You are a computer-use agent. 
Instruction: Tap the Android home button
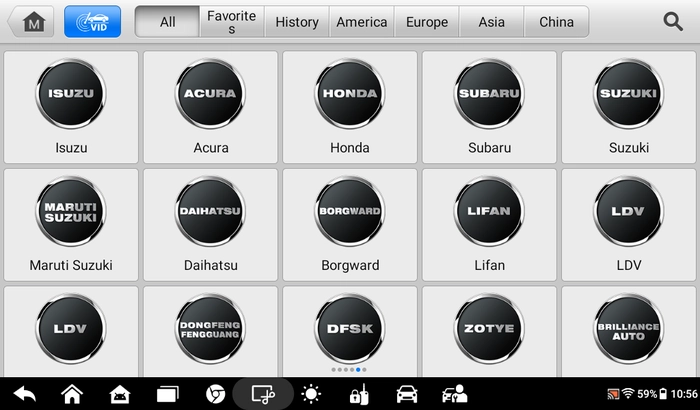(x=72, y=394)
